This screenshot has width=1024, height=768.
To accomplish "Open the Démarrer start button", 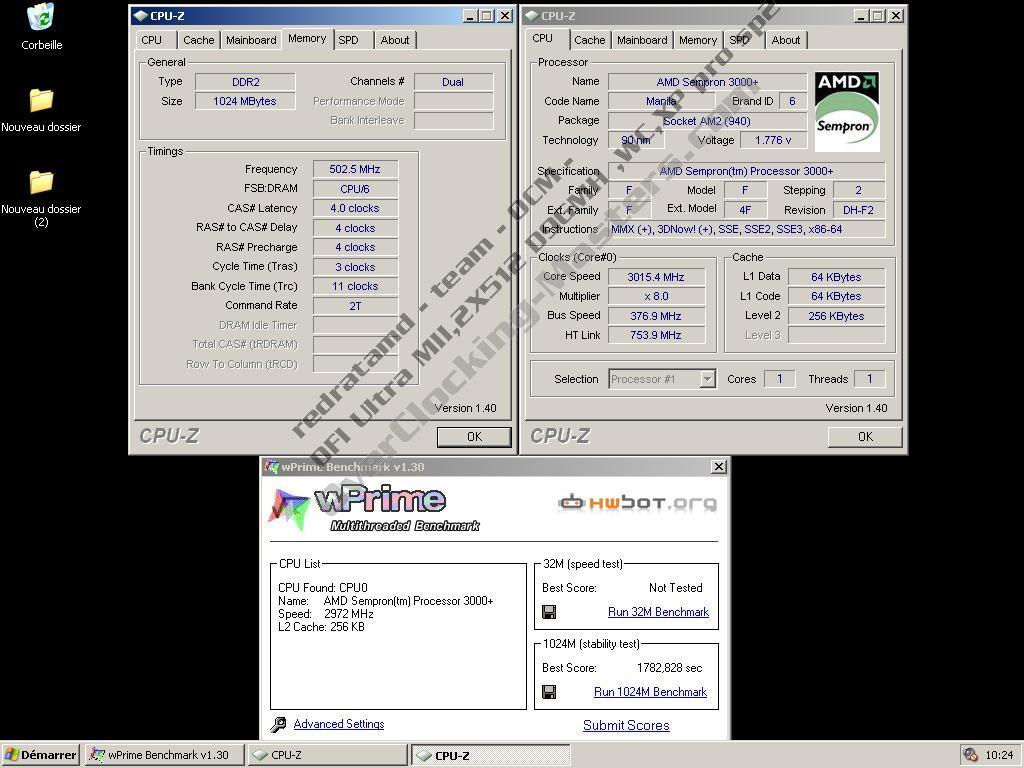I will point(40,755).
